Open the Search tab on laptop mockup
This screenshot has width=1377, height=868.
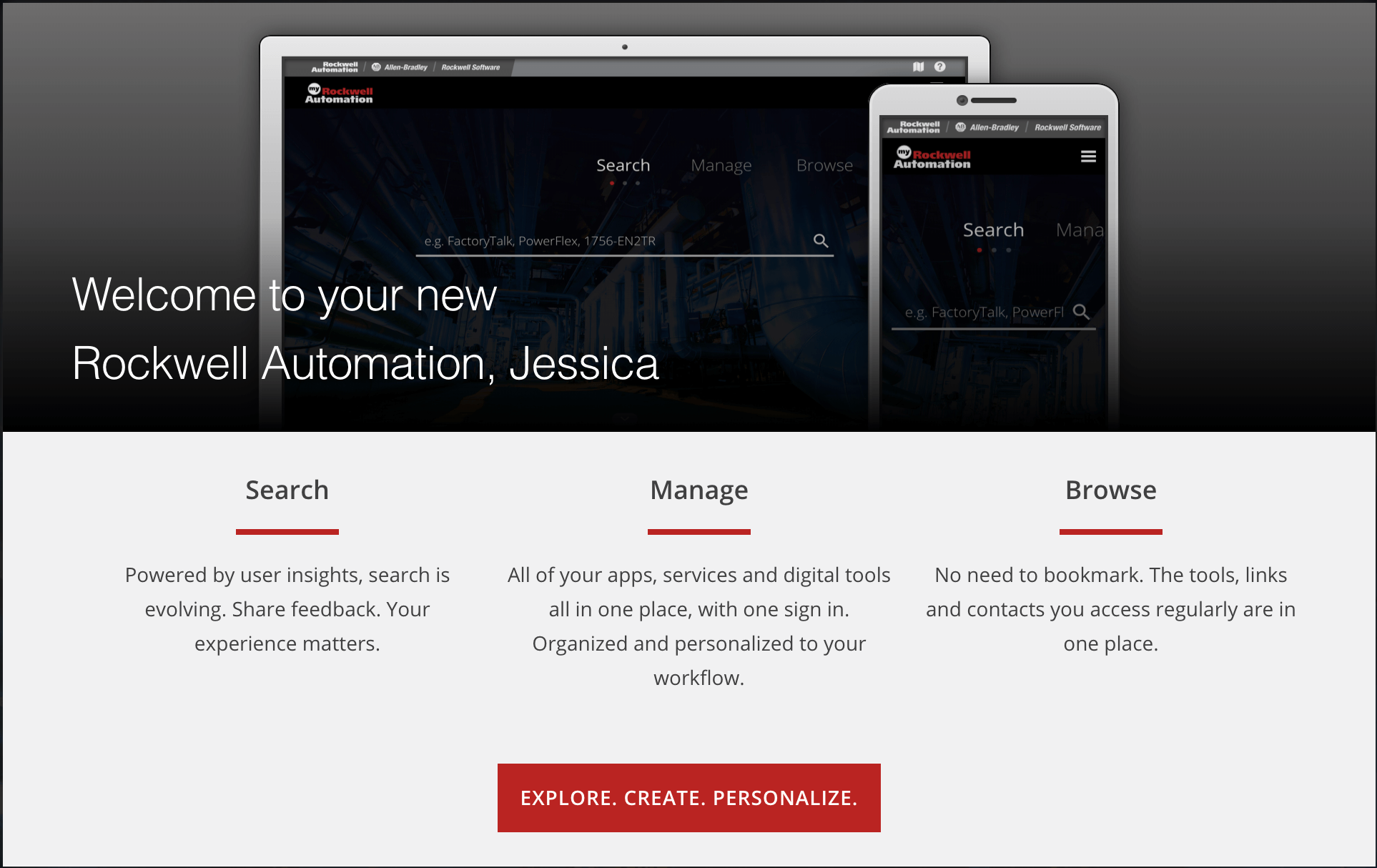pyautogui.click(x=623, y=165)
